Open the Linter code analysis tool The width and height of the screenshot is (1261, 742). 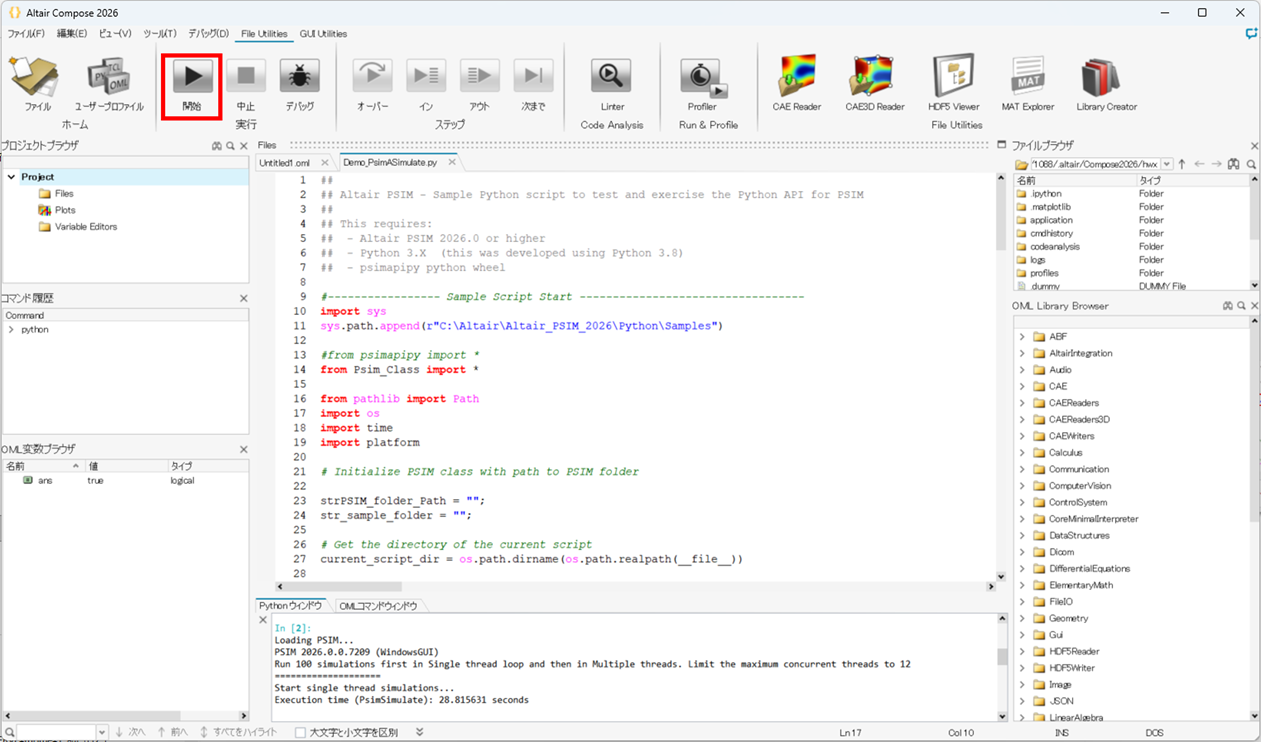[x=611, y=78]
